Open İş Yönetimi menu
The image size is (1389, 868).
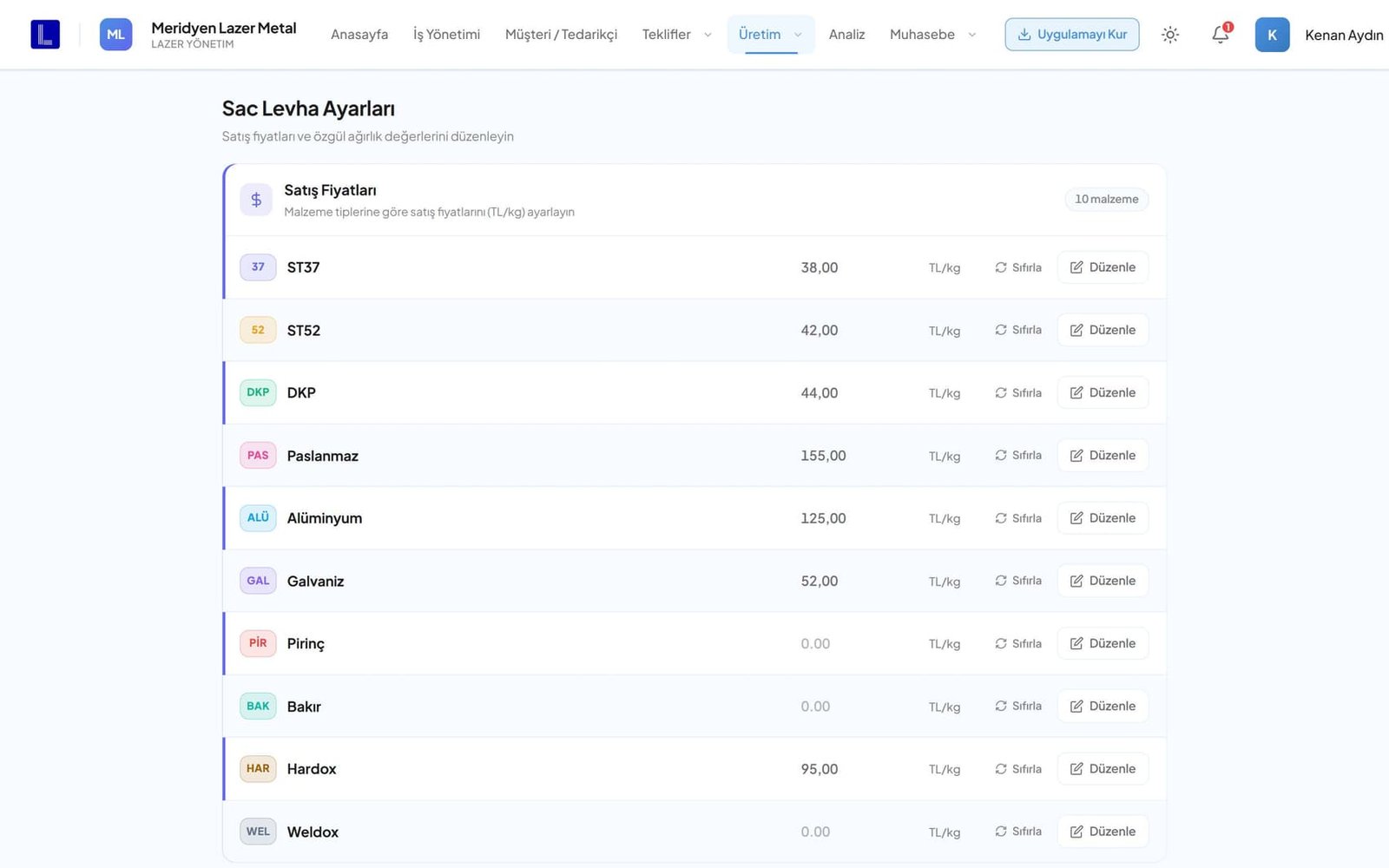[446, 35]
